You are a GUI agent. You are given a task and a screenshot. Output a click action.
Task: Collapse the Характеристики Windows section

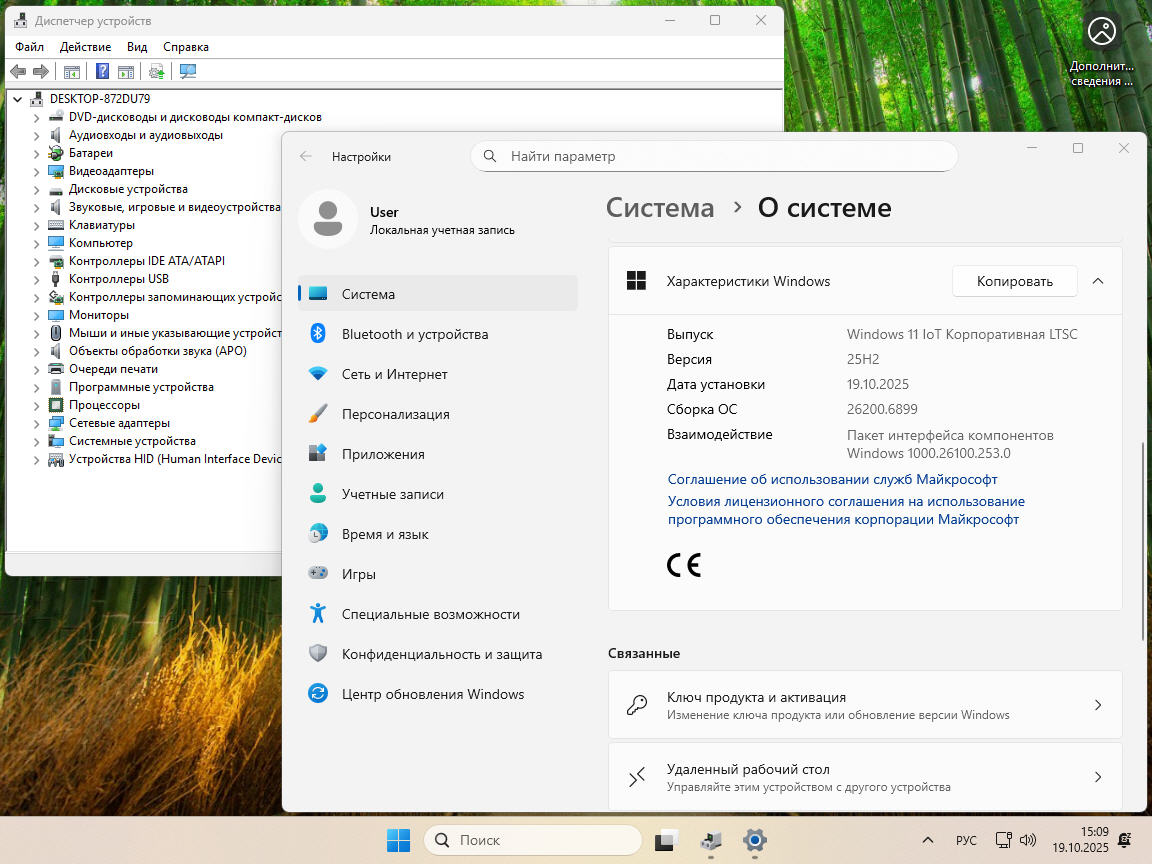click(1097, 281)
